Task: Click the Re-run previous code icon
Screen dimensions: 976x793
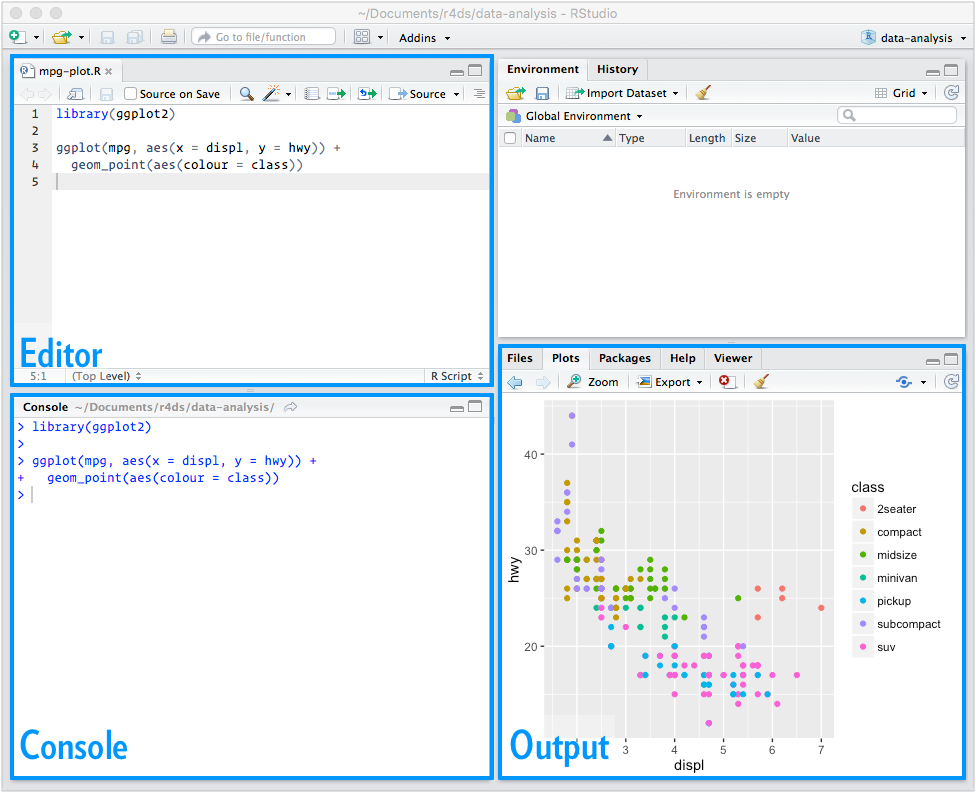Action: click(x=367, y=94)
